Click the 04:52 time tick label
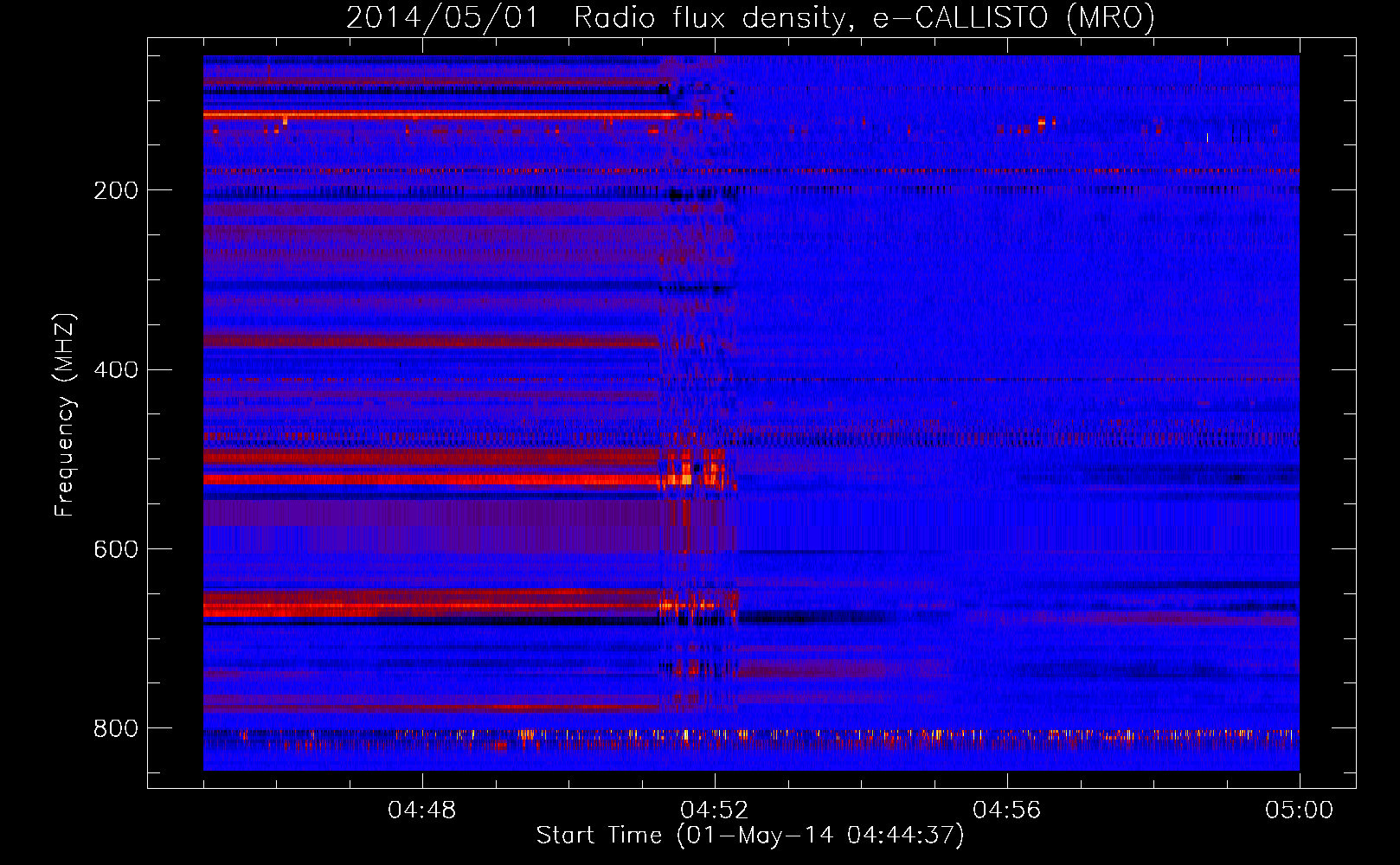The image size is (1400, 865). click(x=715, y=811)
